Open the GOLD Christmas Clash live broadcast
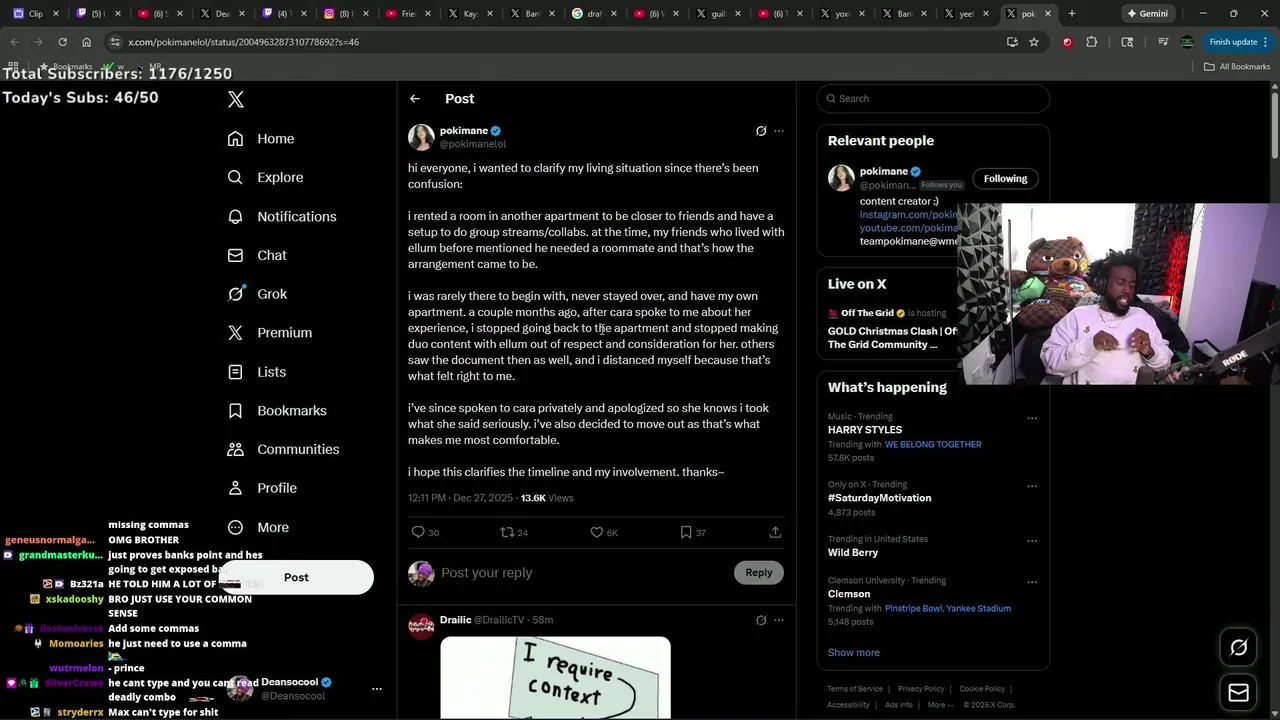 point(892,337)
